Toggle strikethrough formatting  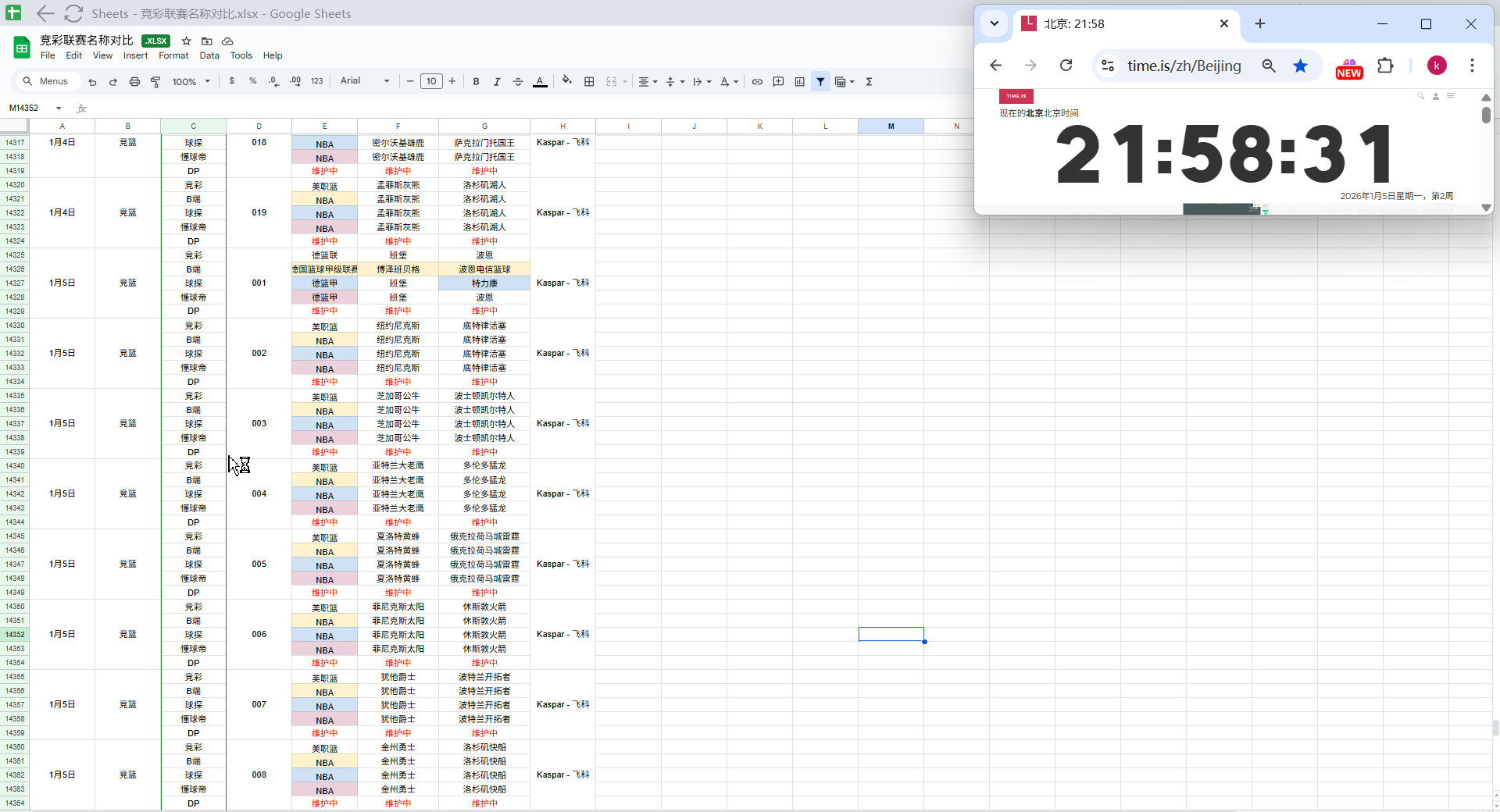518,81
